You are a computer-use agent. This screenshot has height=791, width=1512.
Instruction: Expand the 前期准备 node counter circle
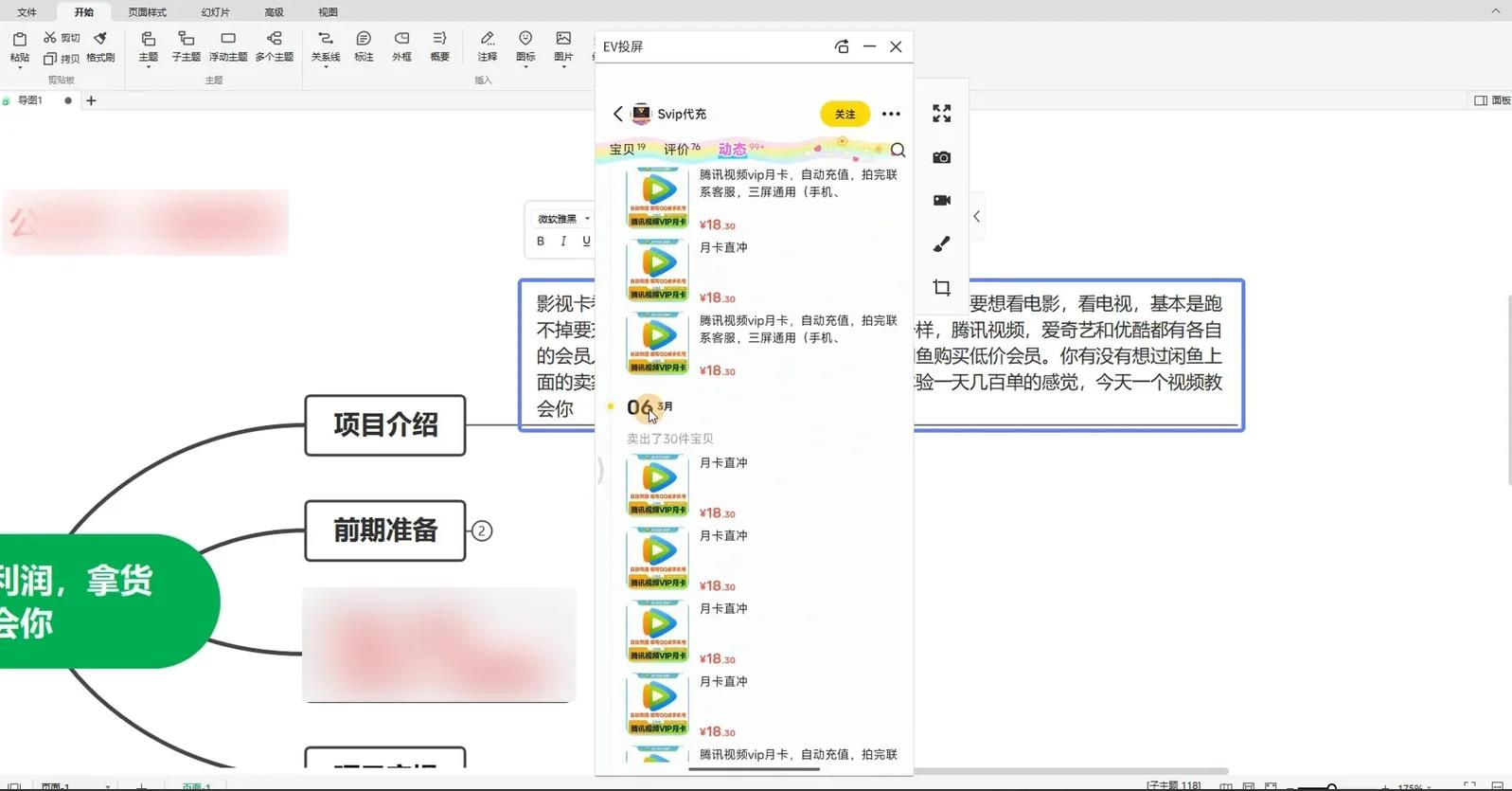(482, 531)
